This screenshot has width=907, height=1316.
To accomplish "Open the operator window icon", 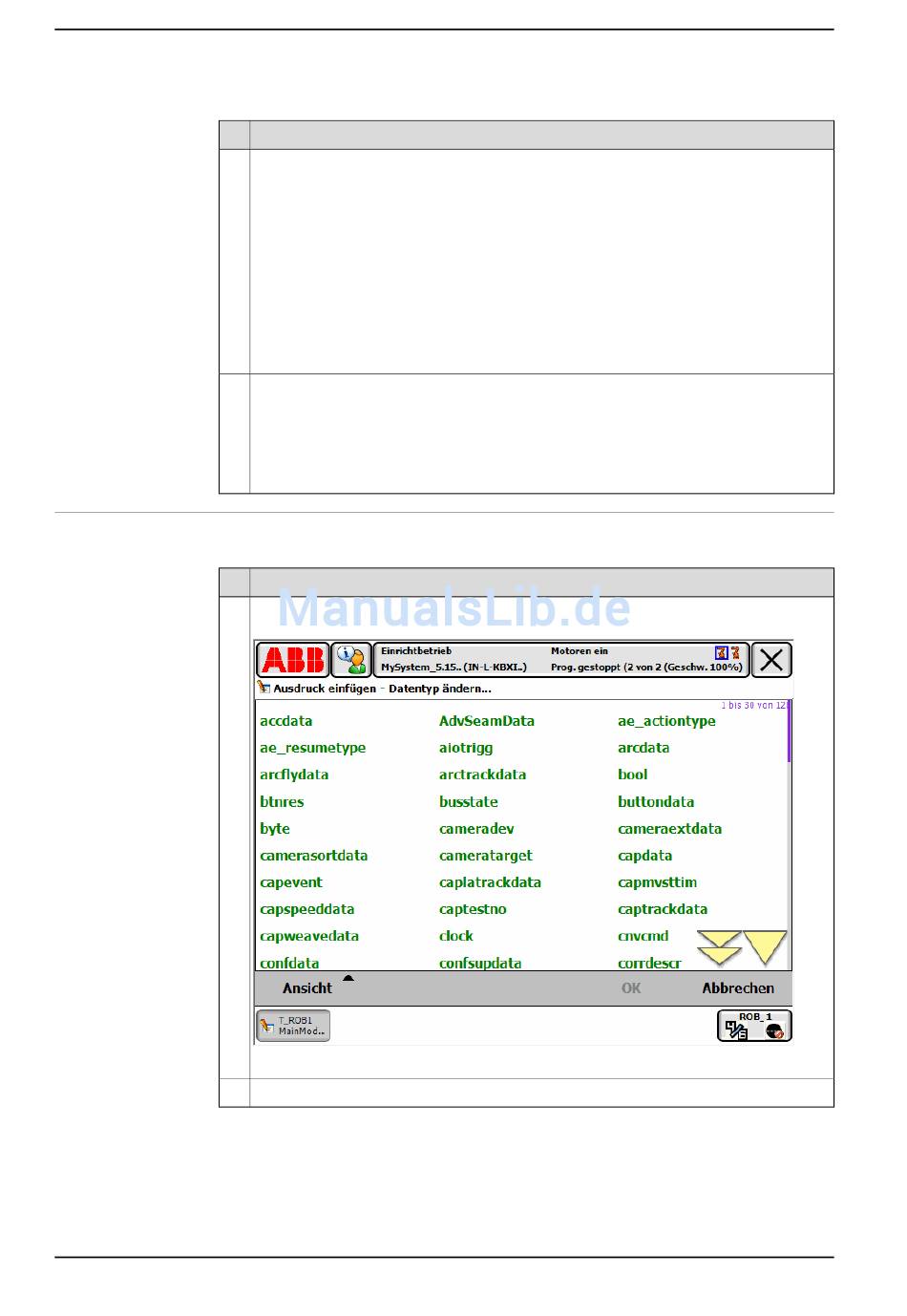I will pyautogui.click(x=351, y=660).
